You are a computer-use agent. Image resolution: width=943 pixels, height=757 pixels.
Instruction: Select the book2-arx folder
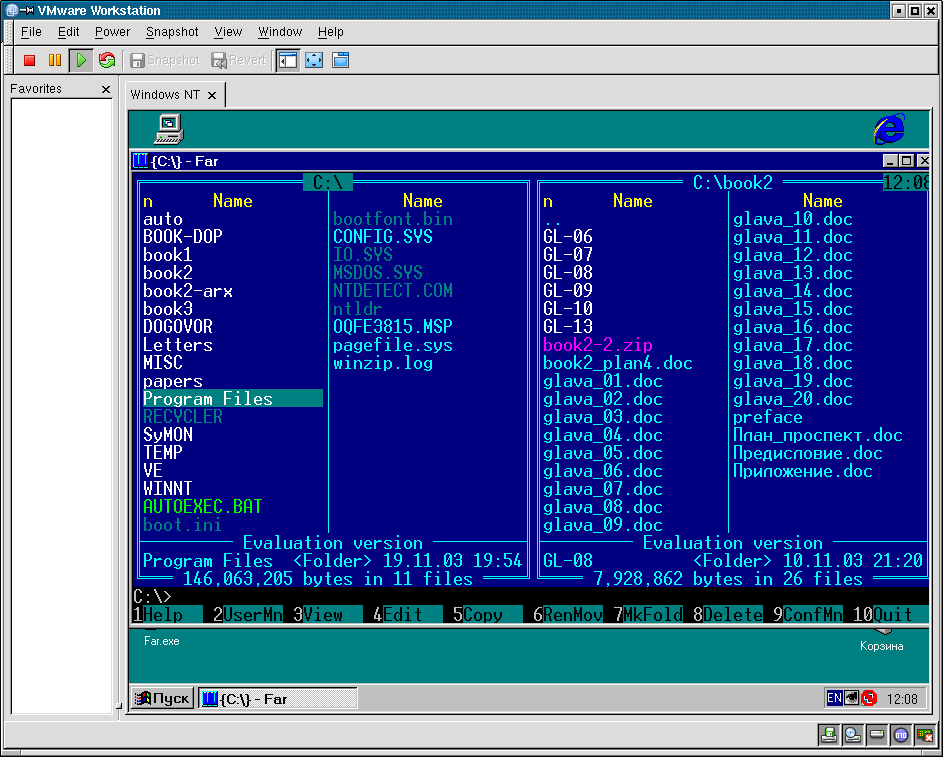coord(188,291)
